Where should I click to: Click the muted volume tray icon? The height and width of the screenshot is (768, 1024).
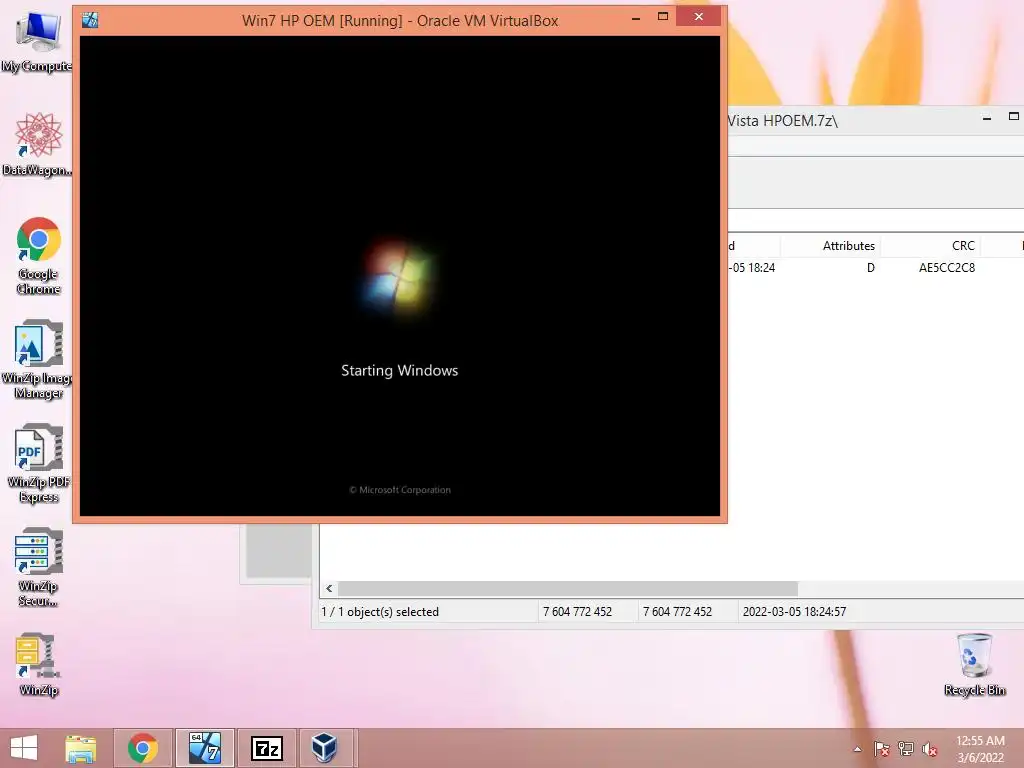tap(930, 749)
